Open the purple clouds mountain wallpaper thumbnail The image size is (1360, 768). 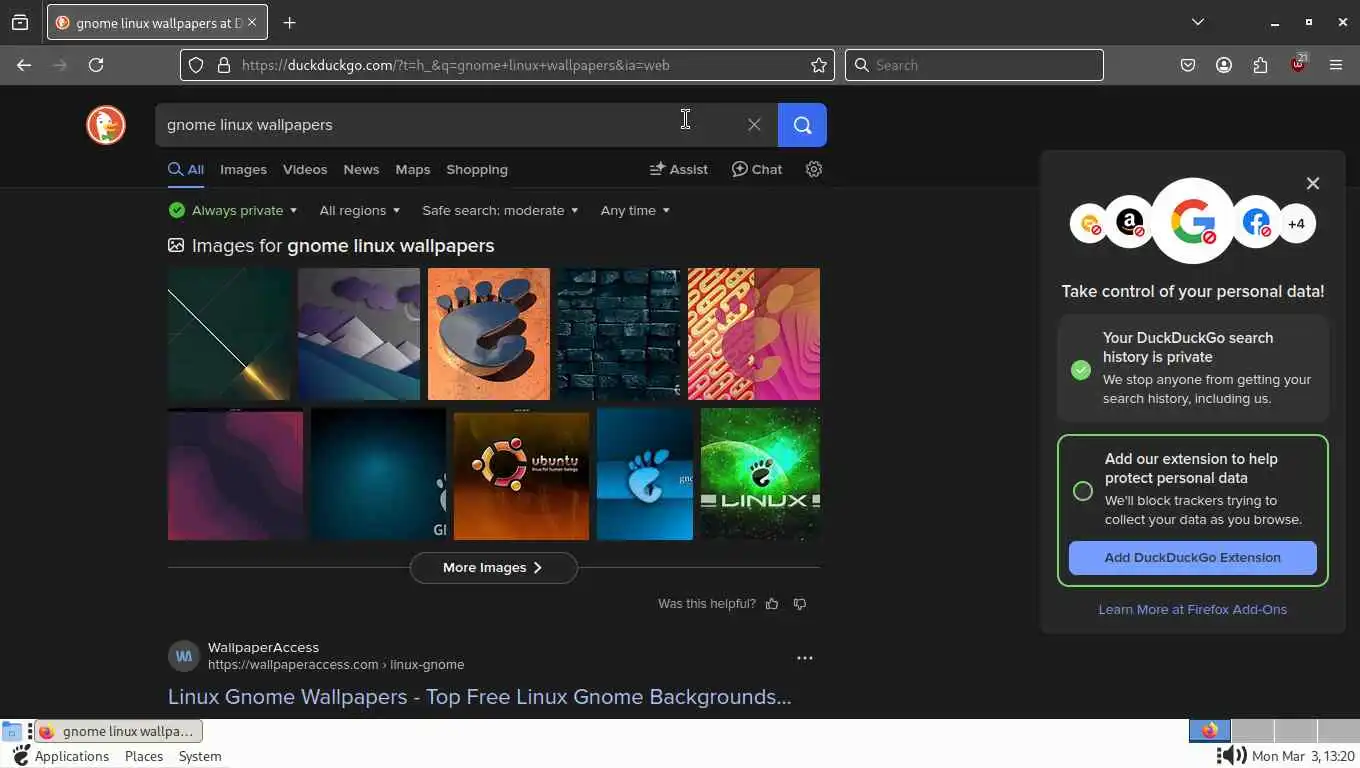(359, 334)
